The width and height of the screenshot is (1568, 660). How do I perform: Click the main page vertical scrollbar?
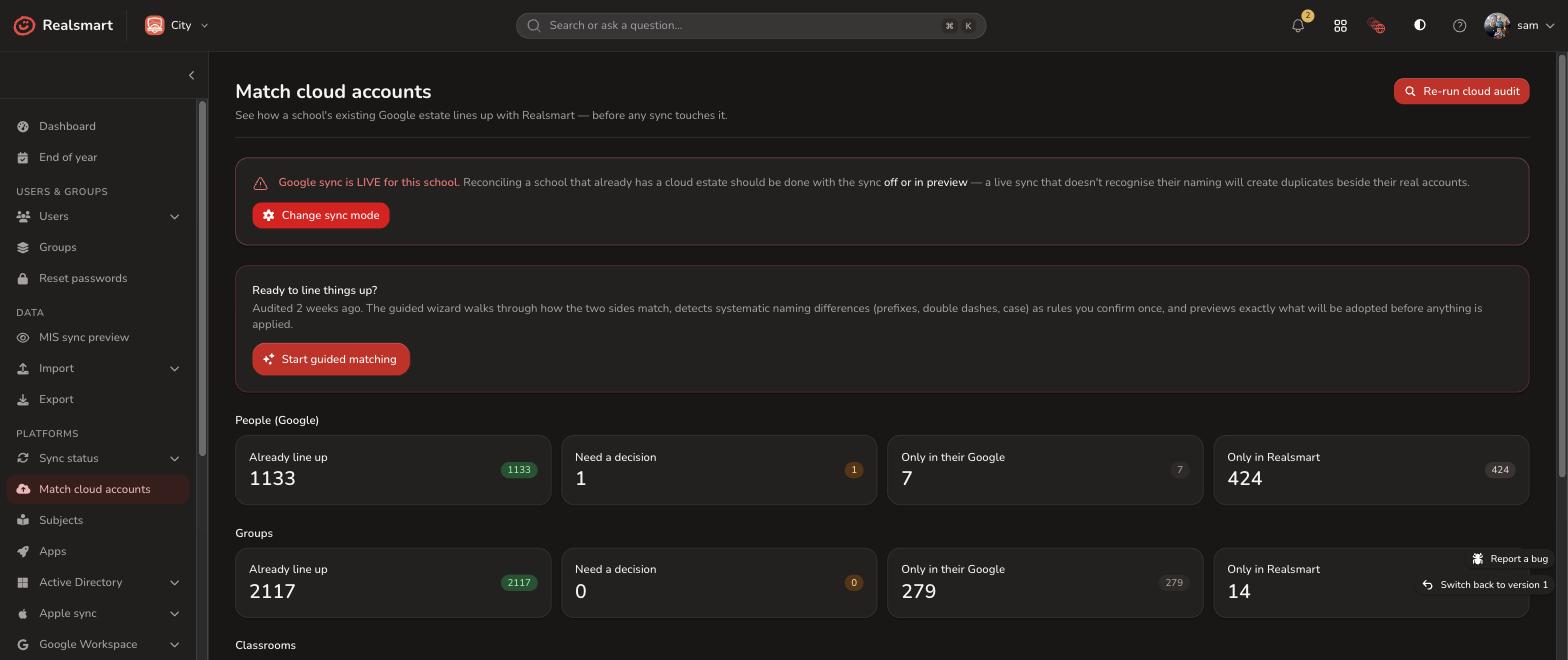point(1562,265)
